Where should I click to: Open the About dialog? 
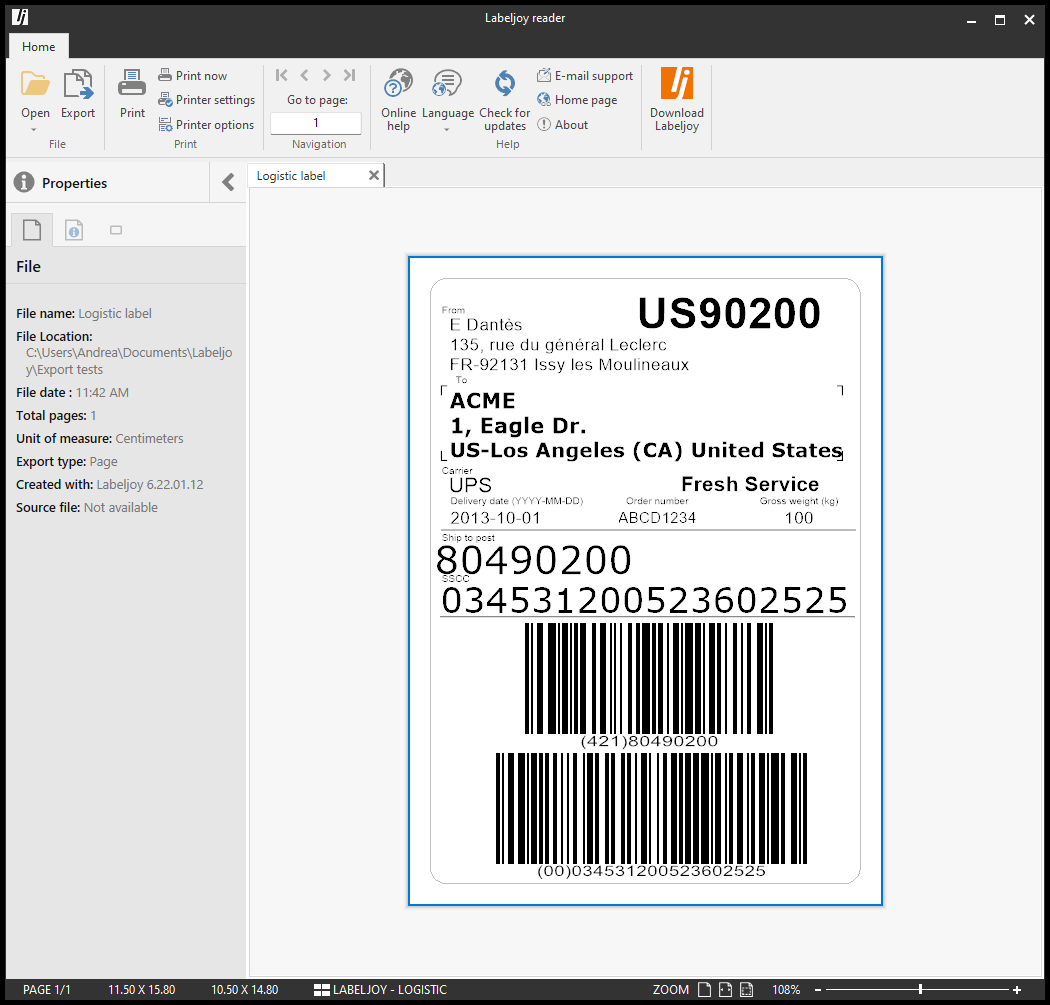pyautogui.click(x=562, y=125)
